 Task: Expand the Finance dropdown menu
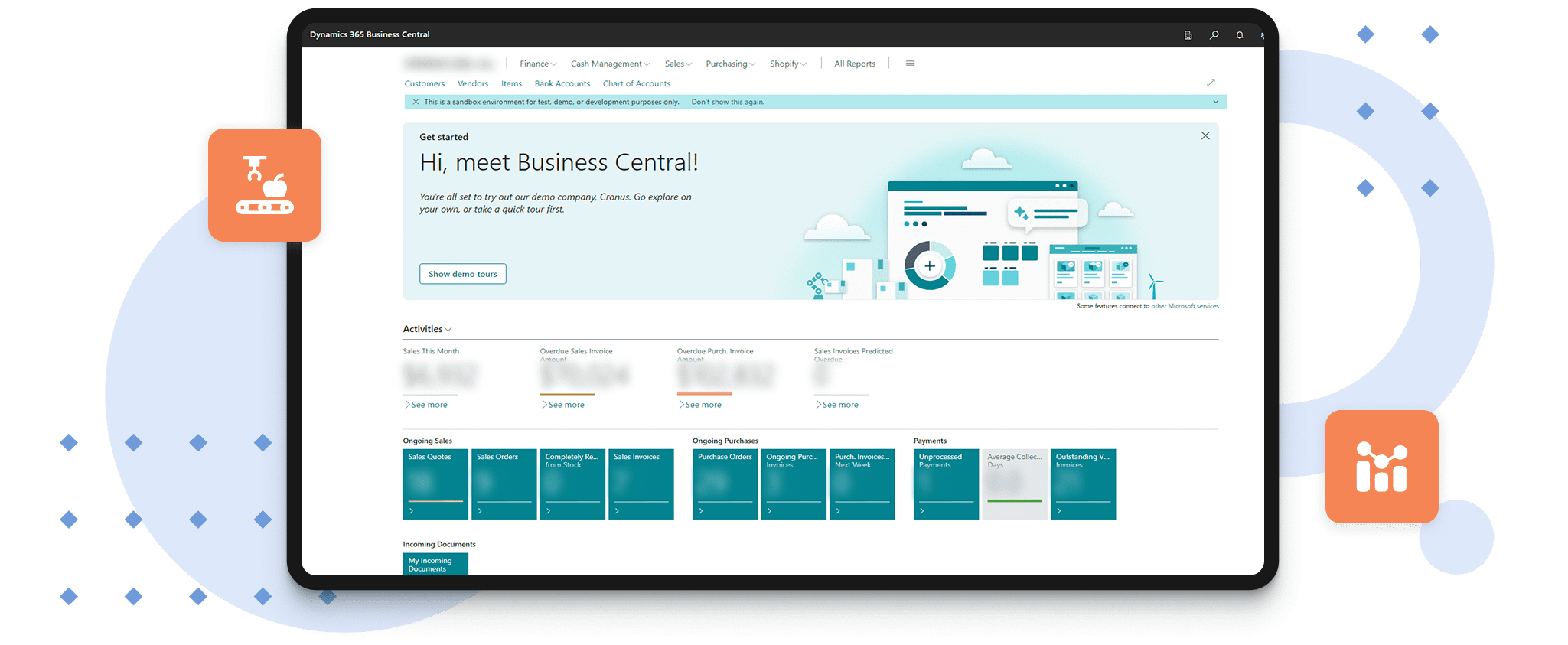pos(537,64)
